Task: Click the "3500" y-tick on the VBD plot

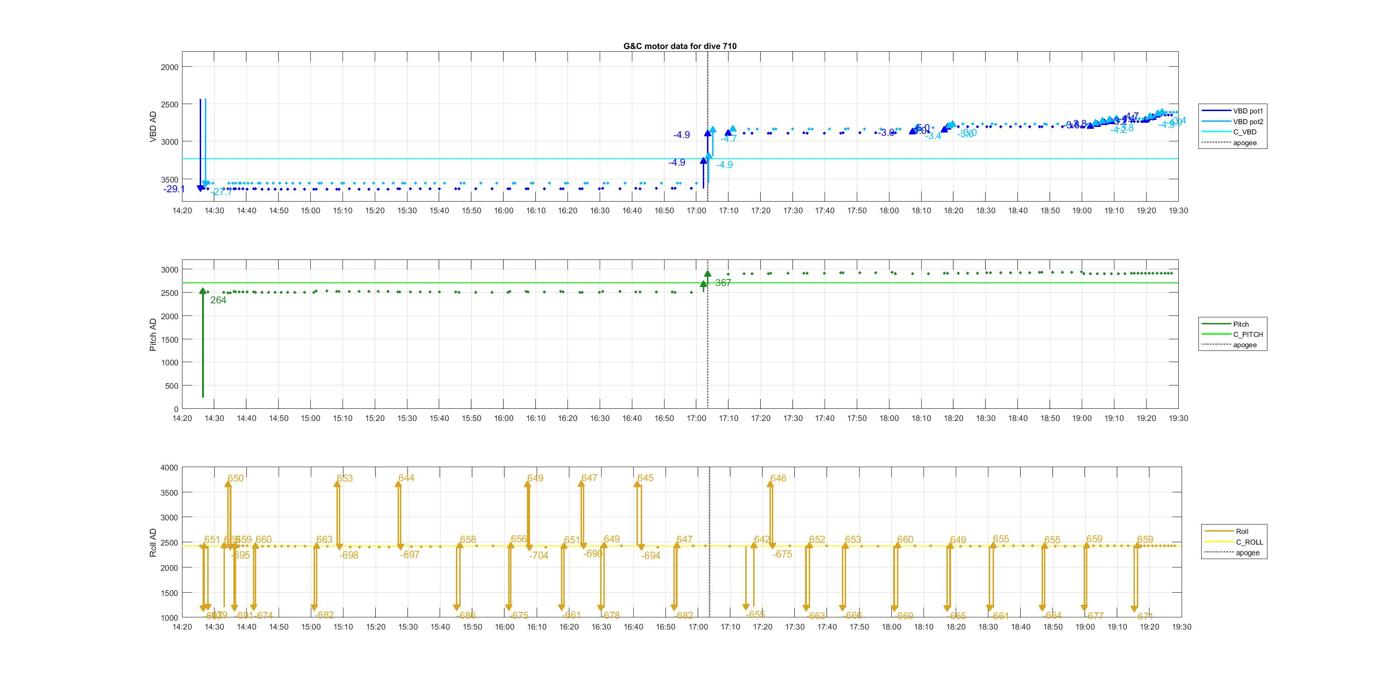Action: tap(169, 179)
